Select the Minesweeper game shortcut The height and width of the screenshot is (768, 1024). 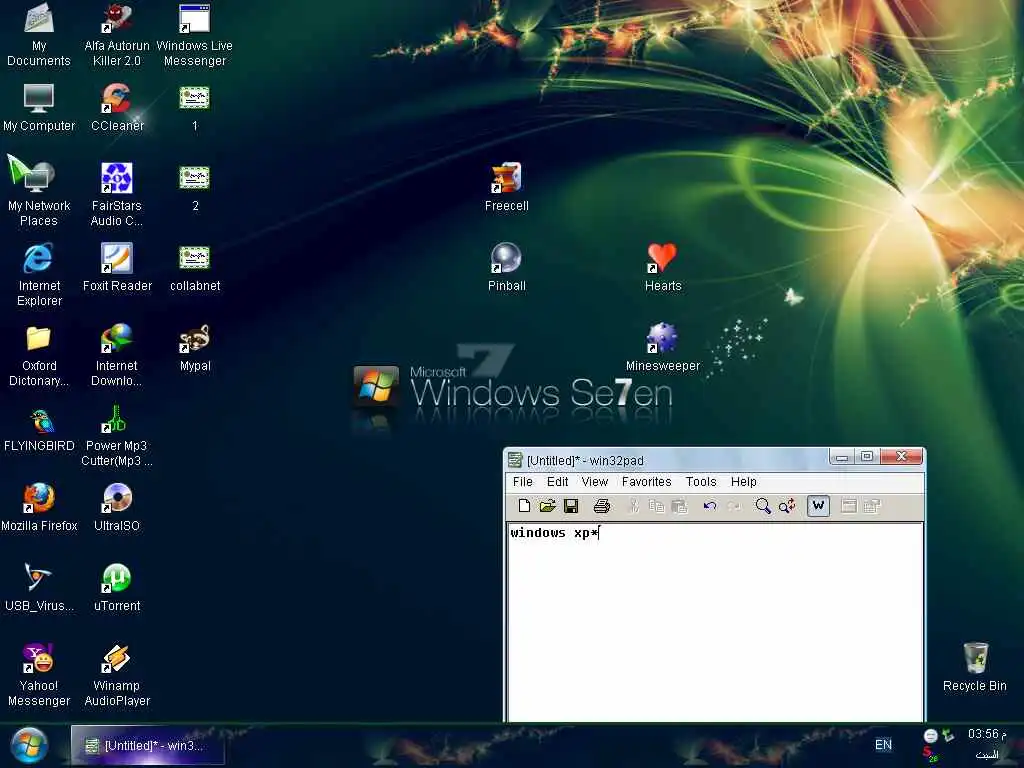[x=663, y=349]
